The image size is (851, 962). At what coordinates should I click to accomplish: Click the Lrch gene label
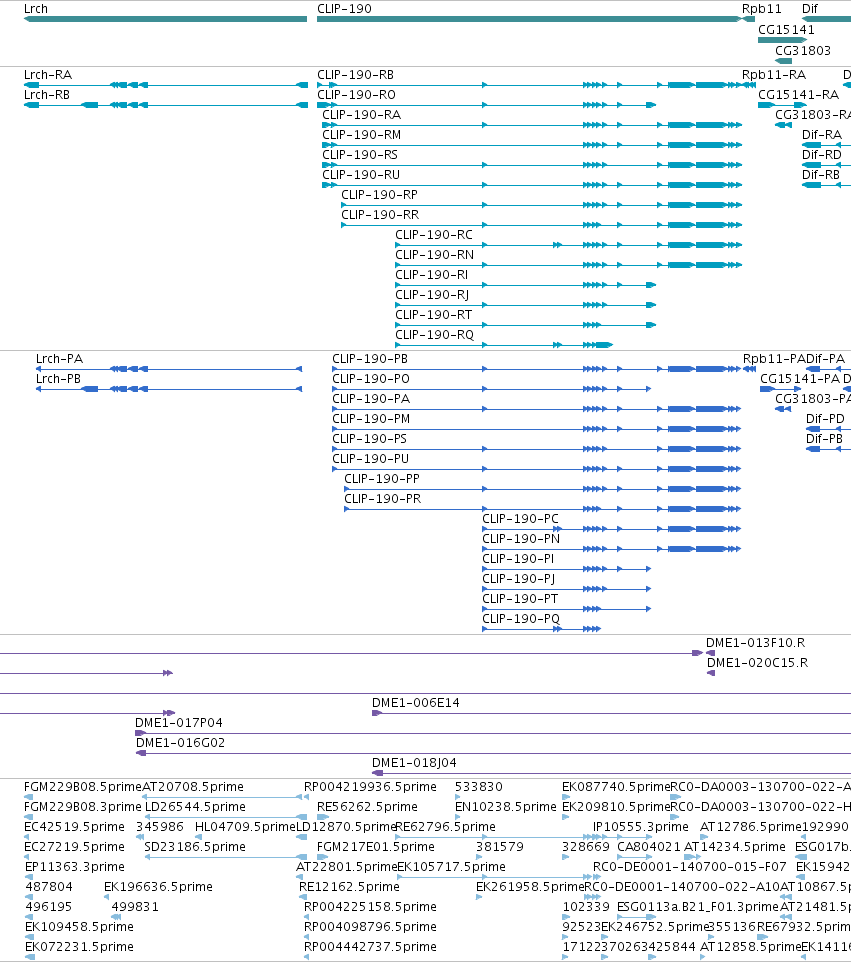coord(36,9)
